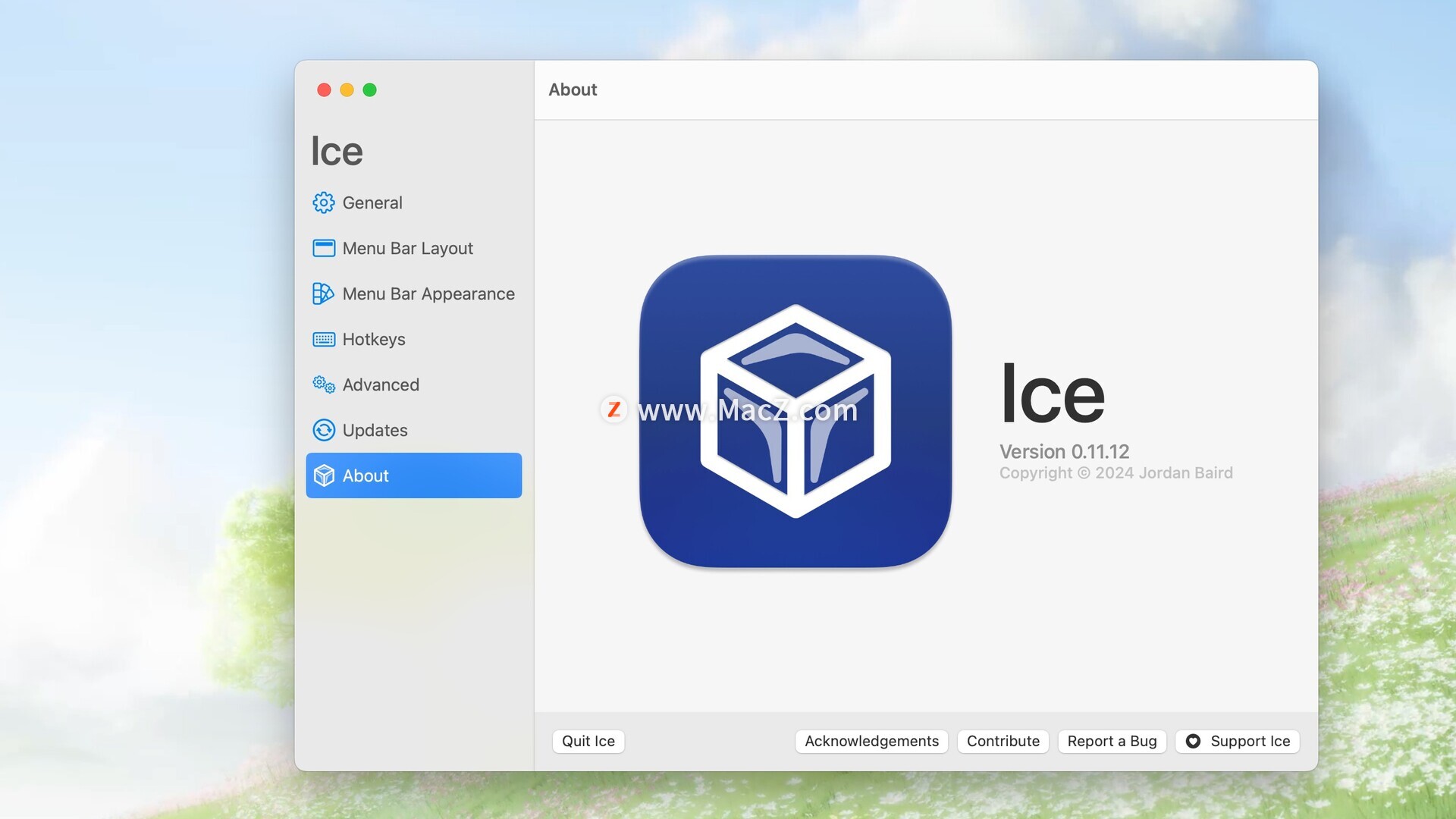Click the heart icon on Support Ice
Image resolution: width=1456 pixels, height=819 pixels.
click(x=1193, y=741)
